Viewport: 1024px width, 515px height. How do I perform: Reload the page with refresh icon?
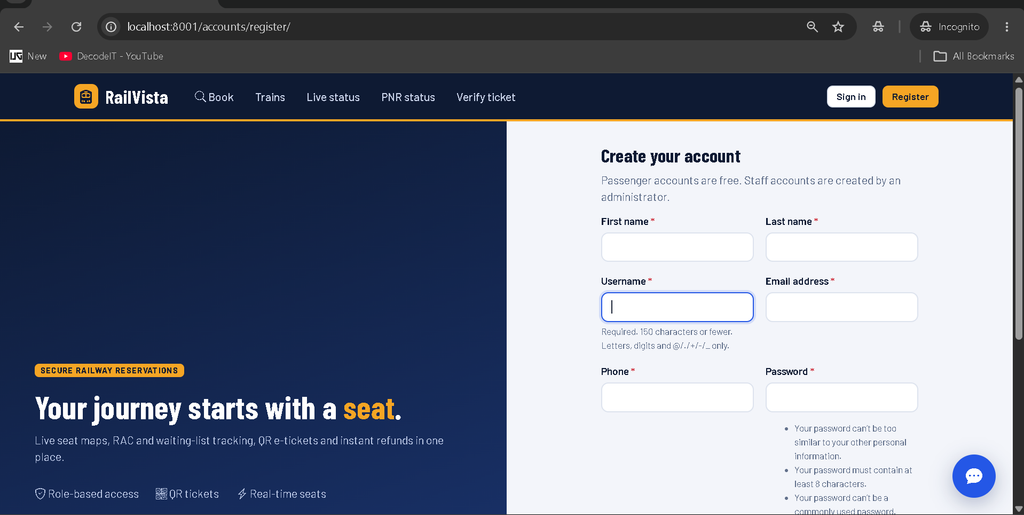pyautogui.click(x=76, y=27)
